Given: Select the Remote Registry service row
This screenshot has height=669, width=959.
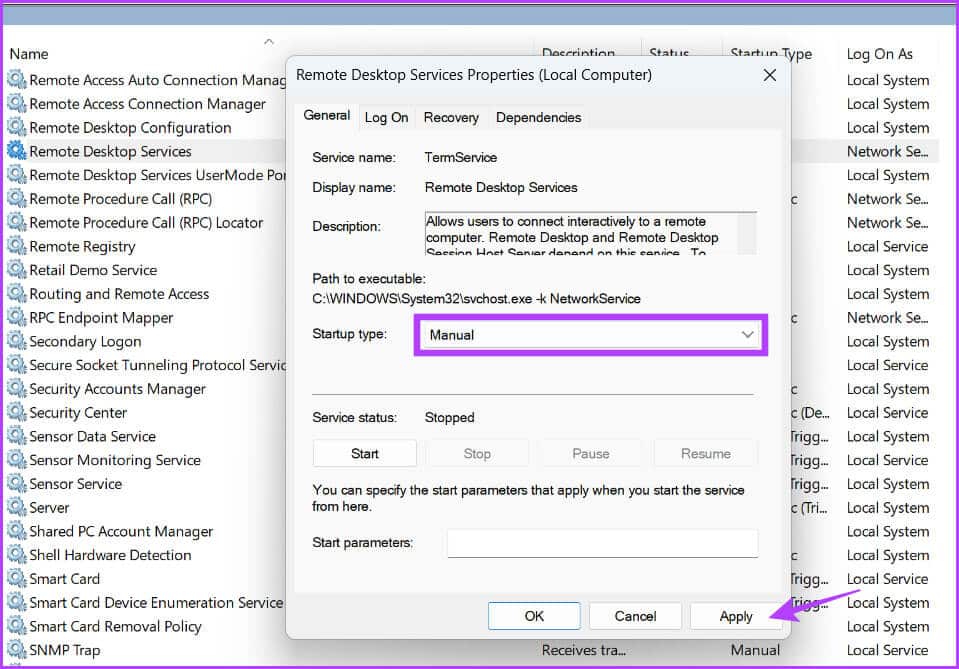Looking at the screenshot, I should [83, 246].
